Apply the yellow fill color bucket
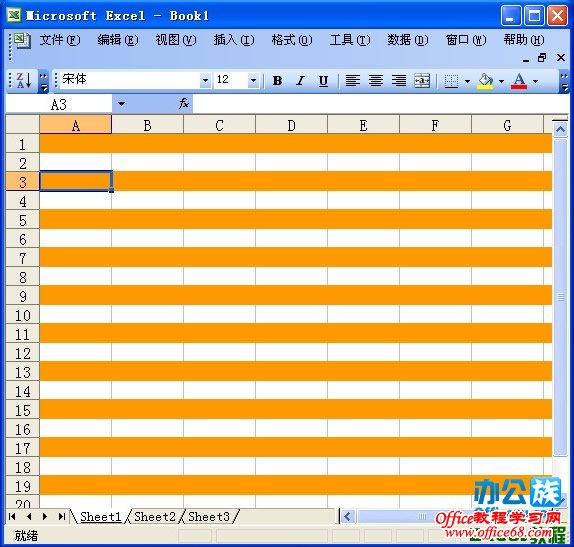This screenshot has width=574, height=547. click(485, 80)
